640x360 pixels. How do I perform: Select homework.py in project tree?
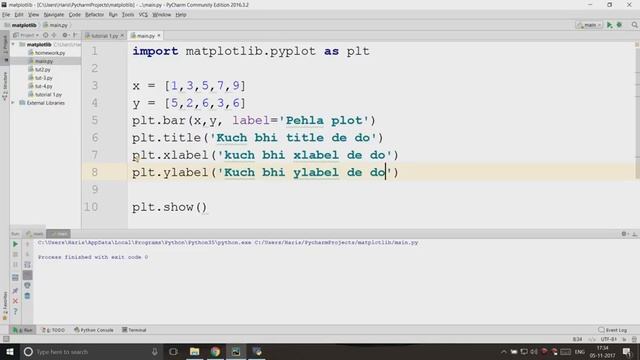click(46, 53)
